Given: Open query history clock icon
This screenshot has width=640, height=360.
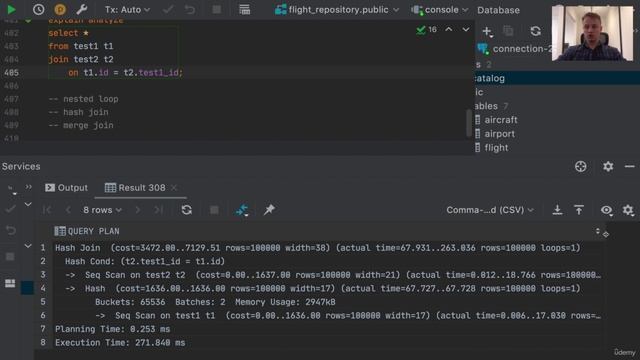Looking at the screenshot, I should click(x=38, y=9).
